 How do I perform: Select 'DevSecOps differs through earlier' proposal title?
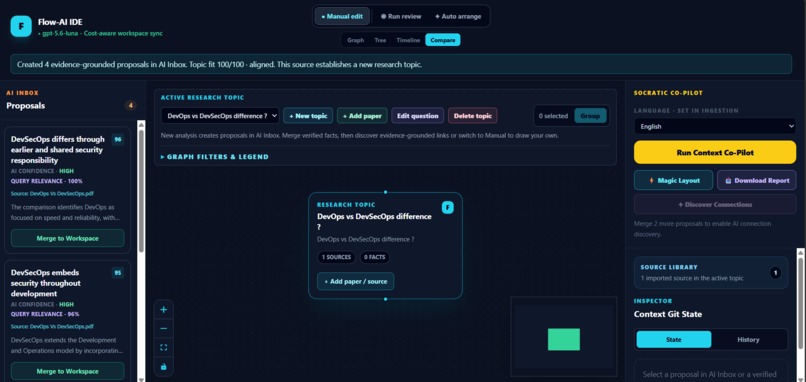pos(57,150)
